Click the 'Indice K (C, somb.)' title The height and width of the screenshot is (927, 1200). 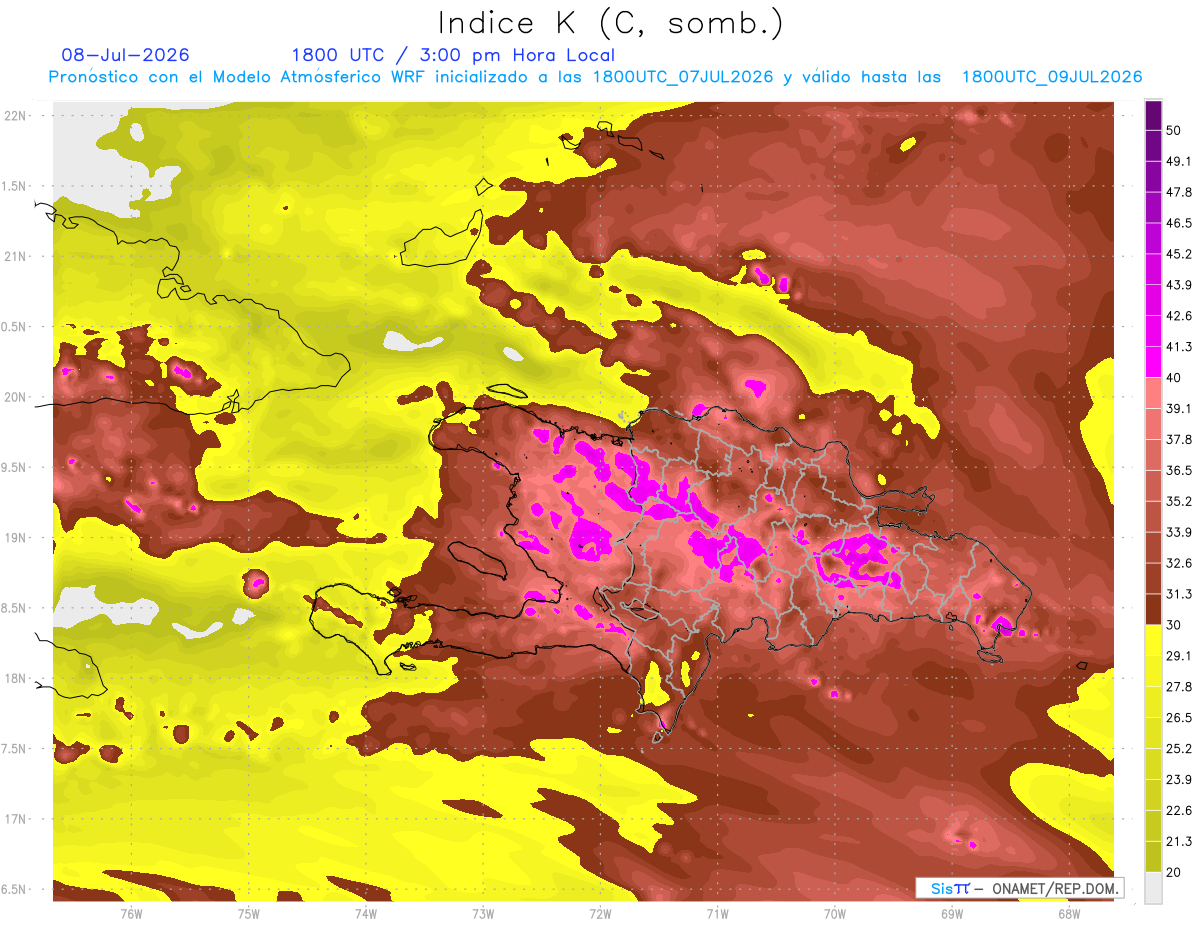point(611,23)
